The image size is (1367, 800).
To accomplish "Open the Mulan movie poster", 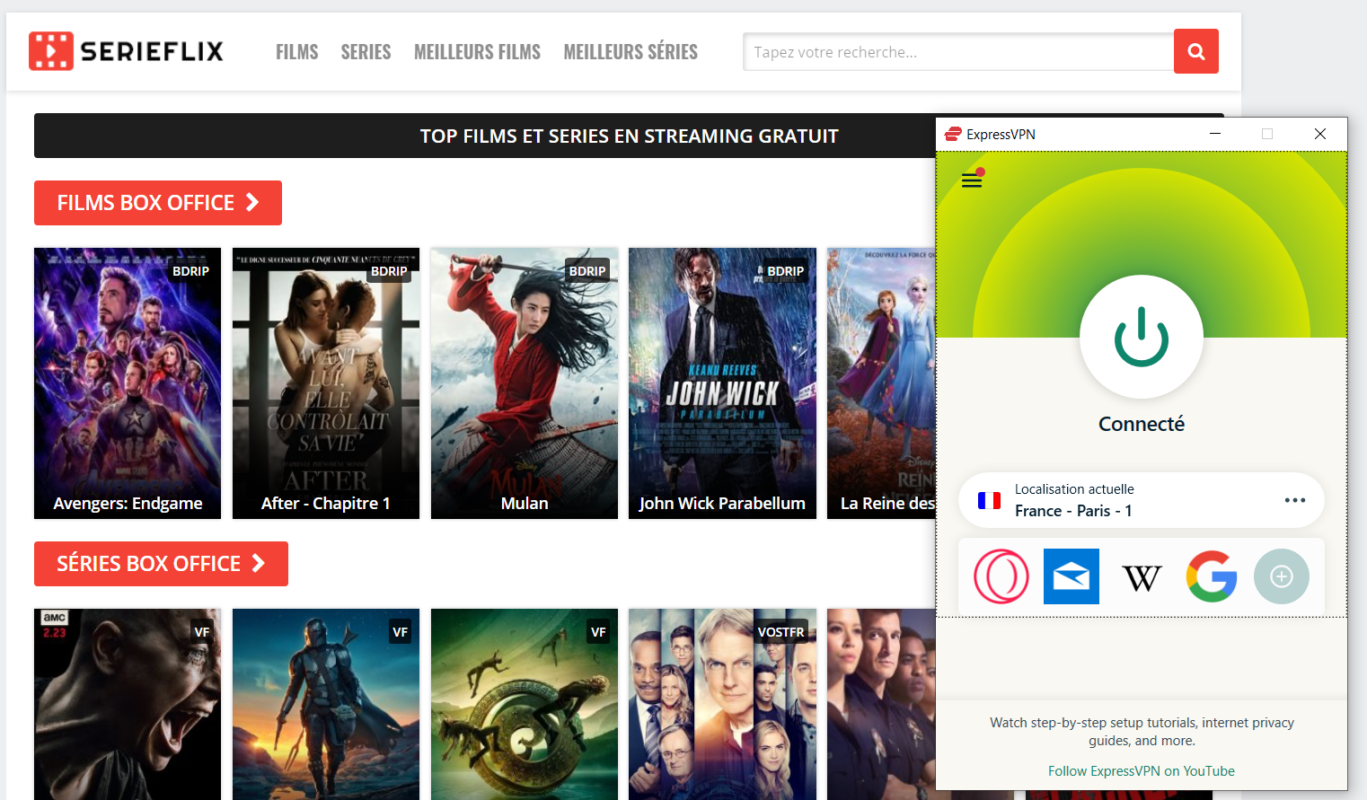I will coord(524,383).
